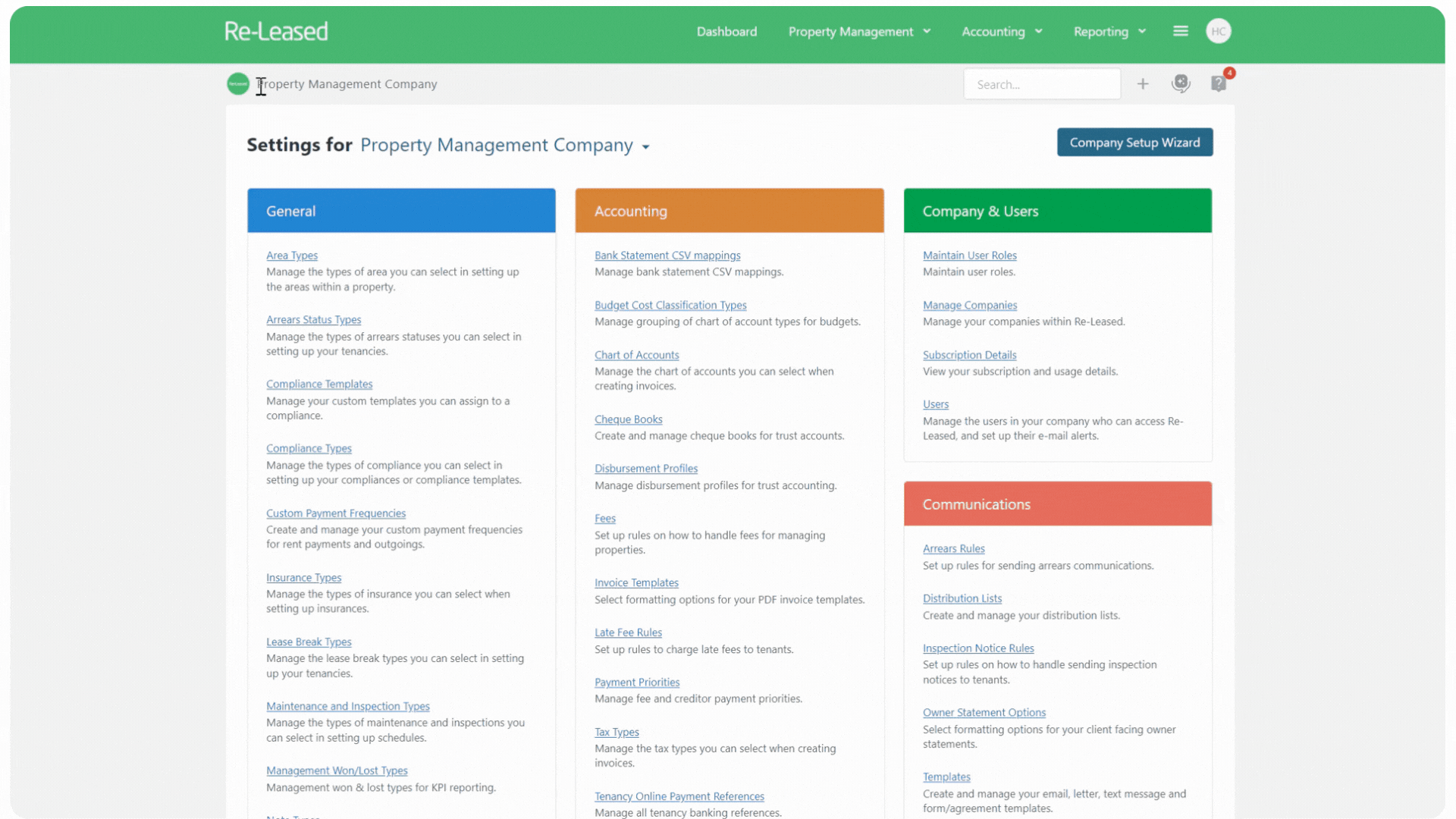
Task: Open Manage Companies link
Action: [970, 306]
